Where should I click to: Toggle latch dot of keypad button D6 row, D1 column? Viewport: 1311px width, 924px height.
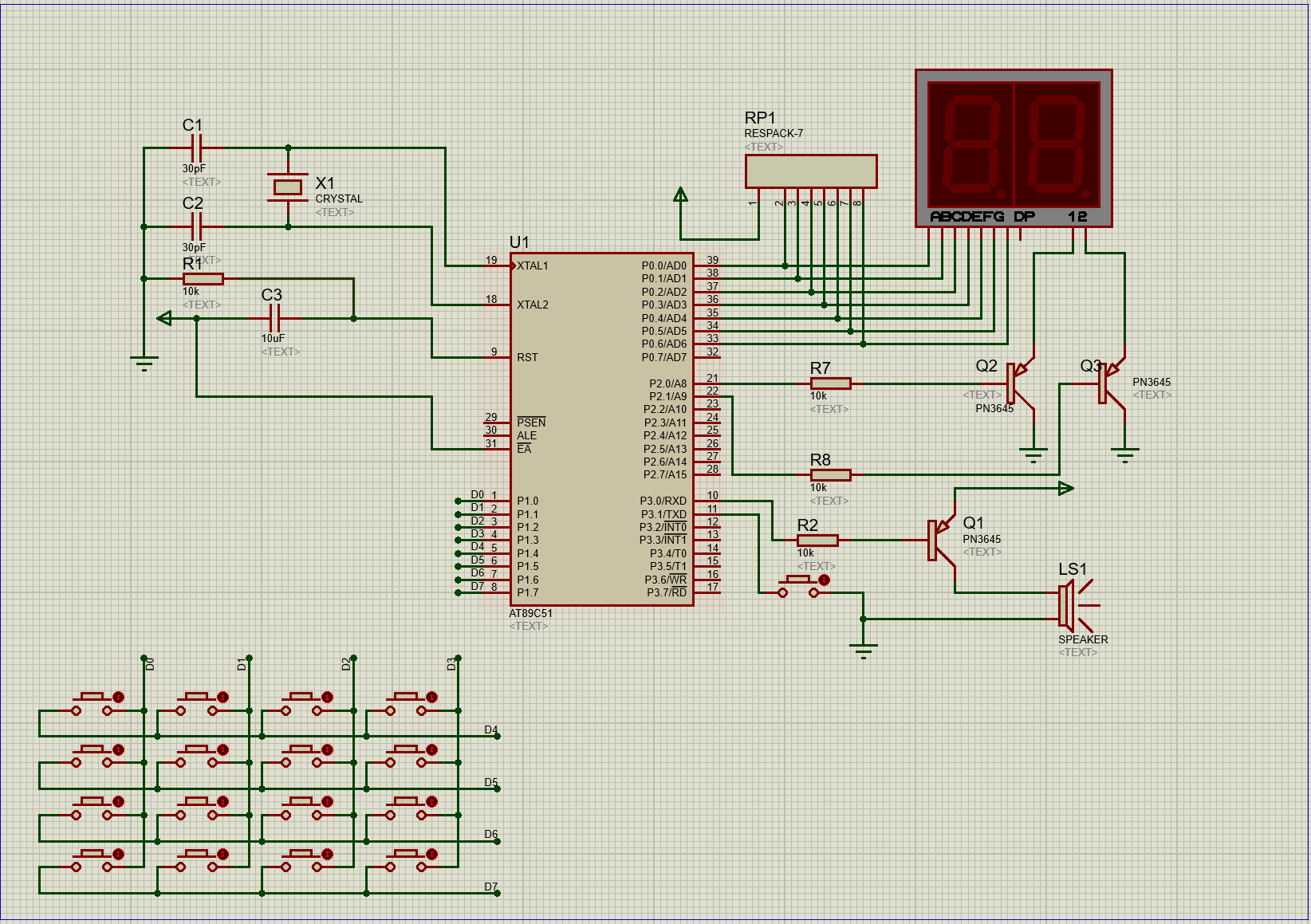click(223, 802)
